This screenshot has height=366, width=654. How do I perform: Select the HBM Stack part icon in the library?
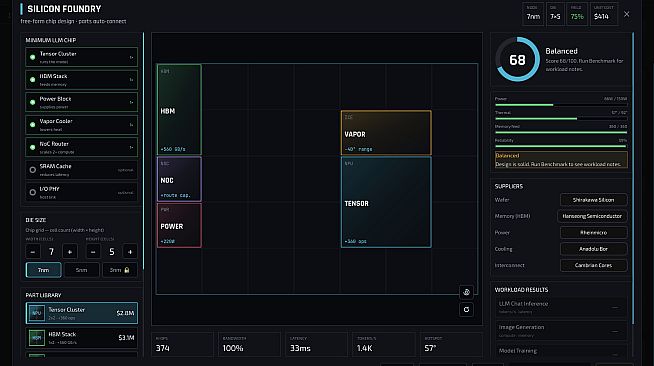coord(37,338)
